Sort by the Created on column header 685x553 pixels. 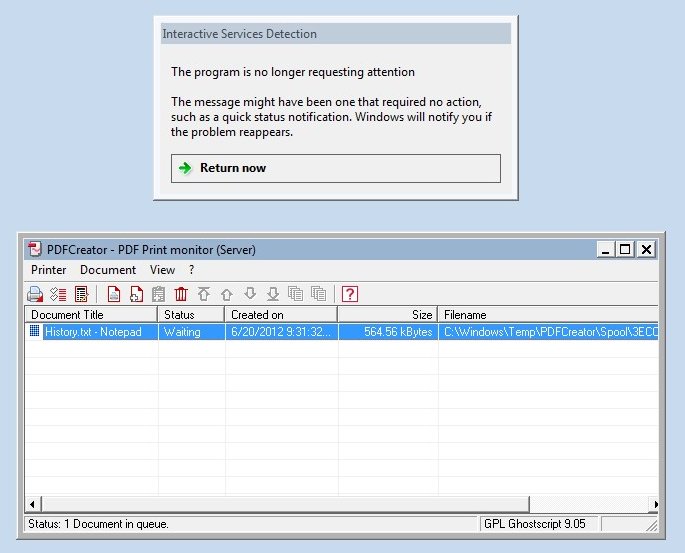(x=281, y=315)
